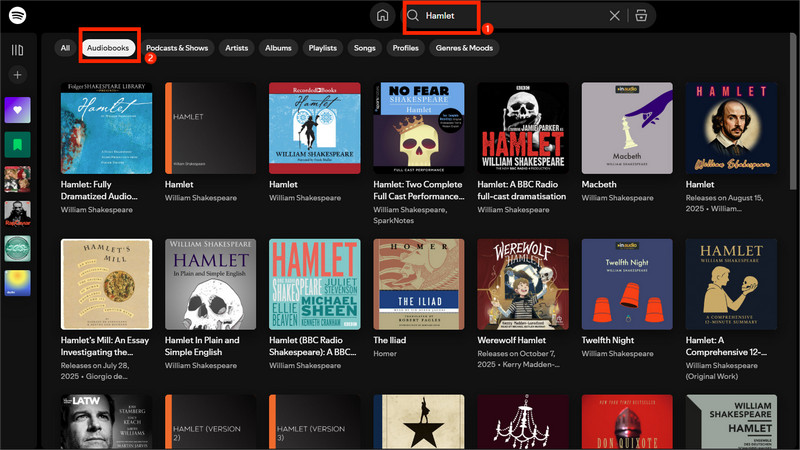Open Hamlet (Version 3) cover
Image resolution: width=800 pixels, height=450 pixels.
pos(315,422)
